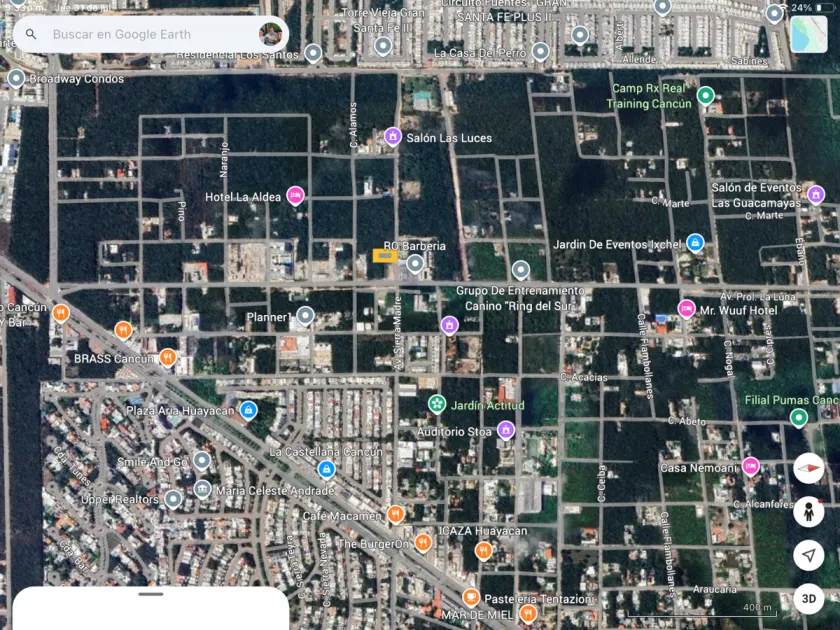Tap the search magnifier icon
Viewport: 840px width, 630px height.
pos(31,34)
